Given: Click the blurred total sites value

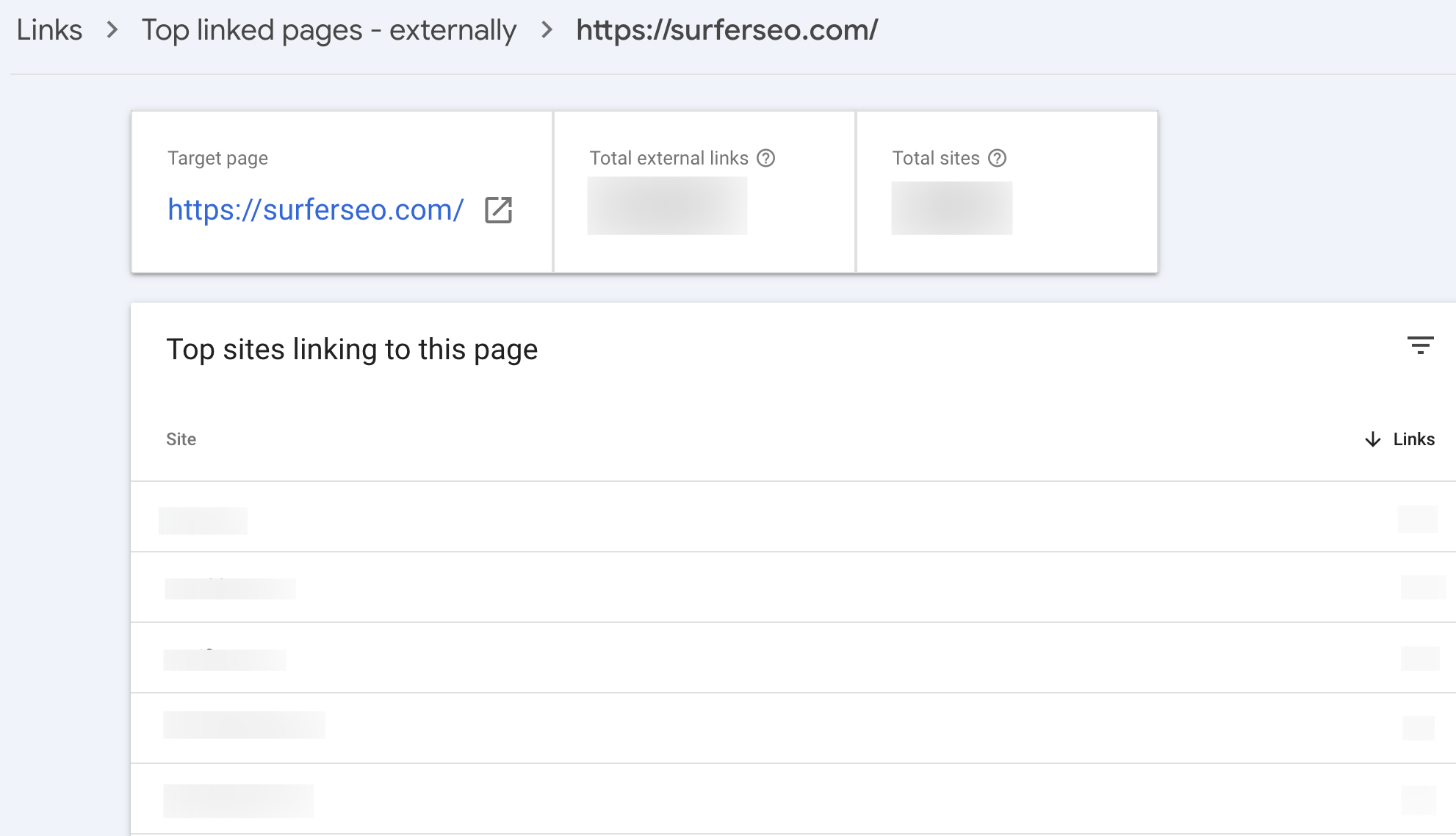Looking at the screenshot, I should pos(951,209).
